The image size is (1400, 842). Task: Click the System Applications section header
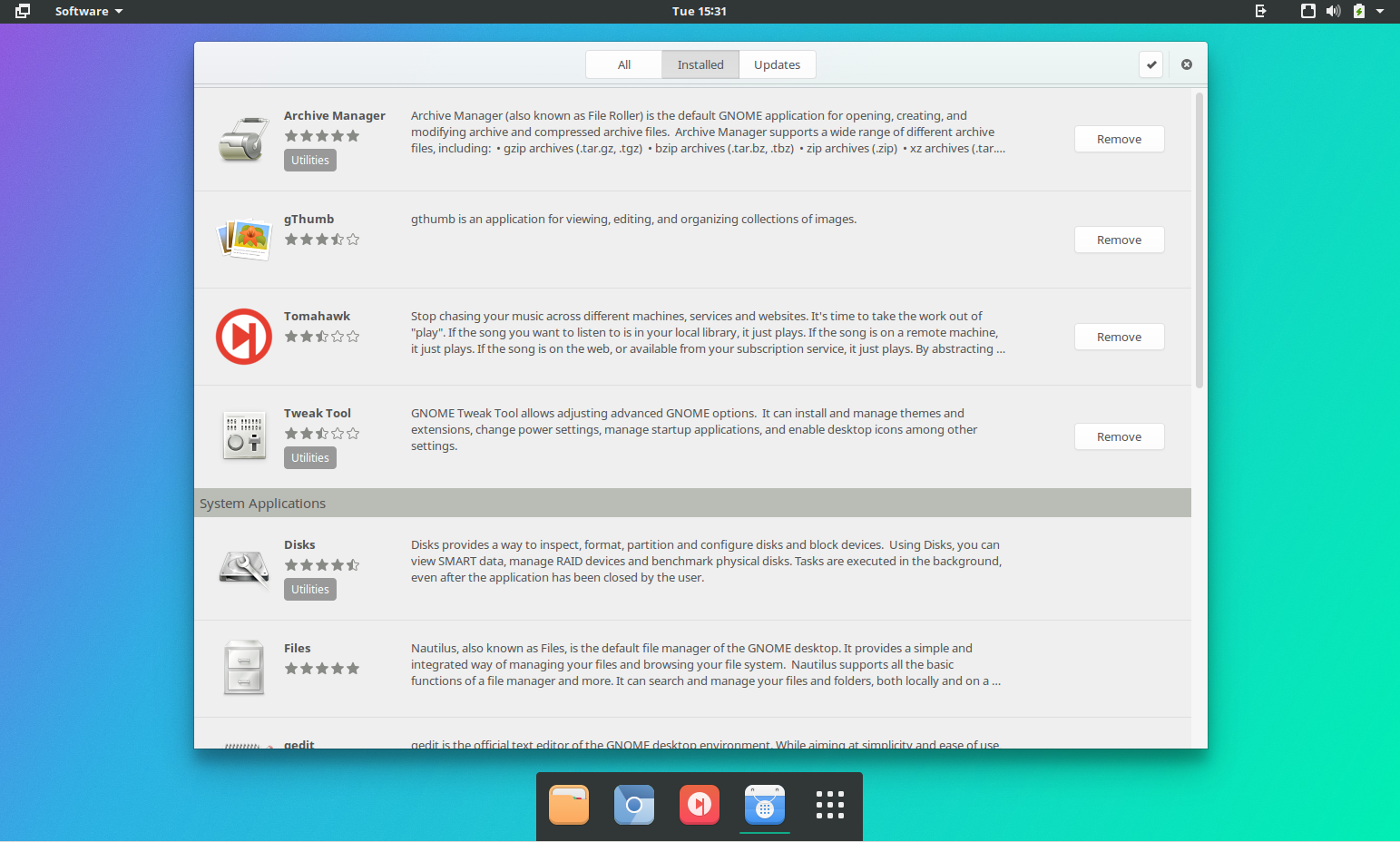click(x=692, y=503)
